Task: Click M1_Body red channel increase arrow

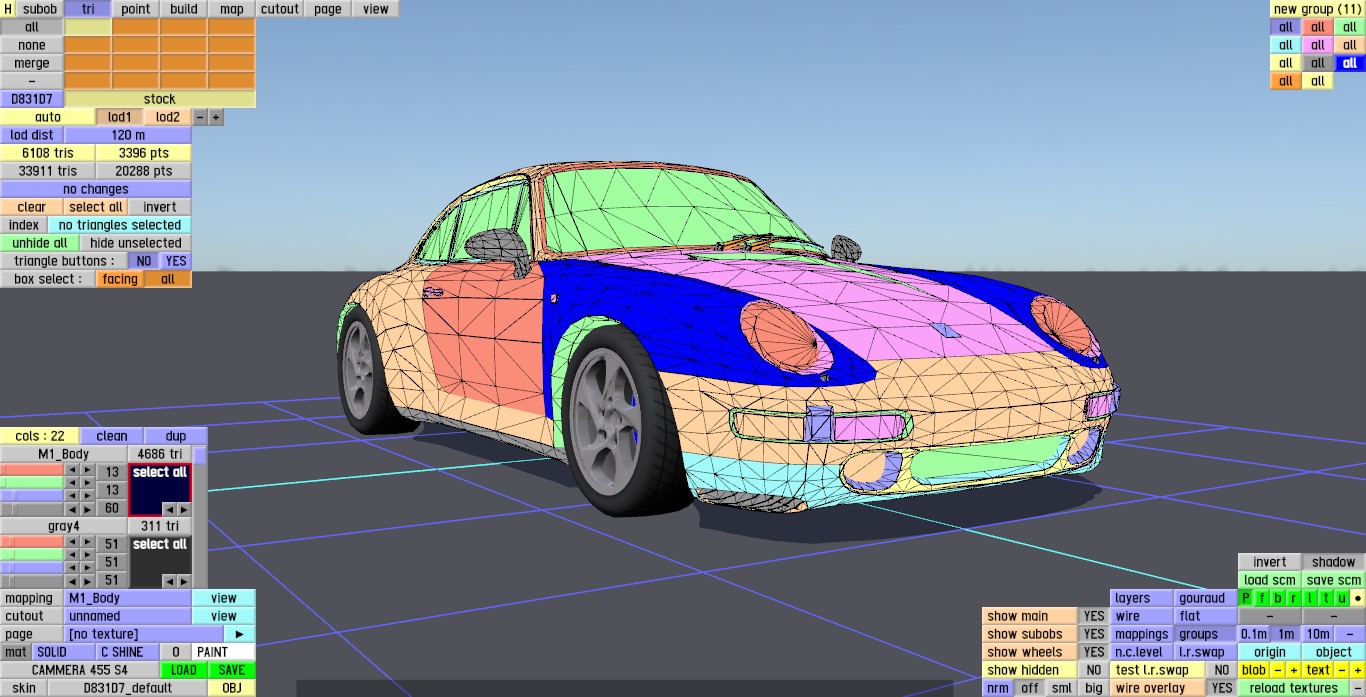Action: pyautogui.click(x=87, y=470)
